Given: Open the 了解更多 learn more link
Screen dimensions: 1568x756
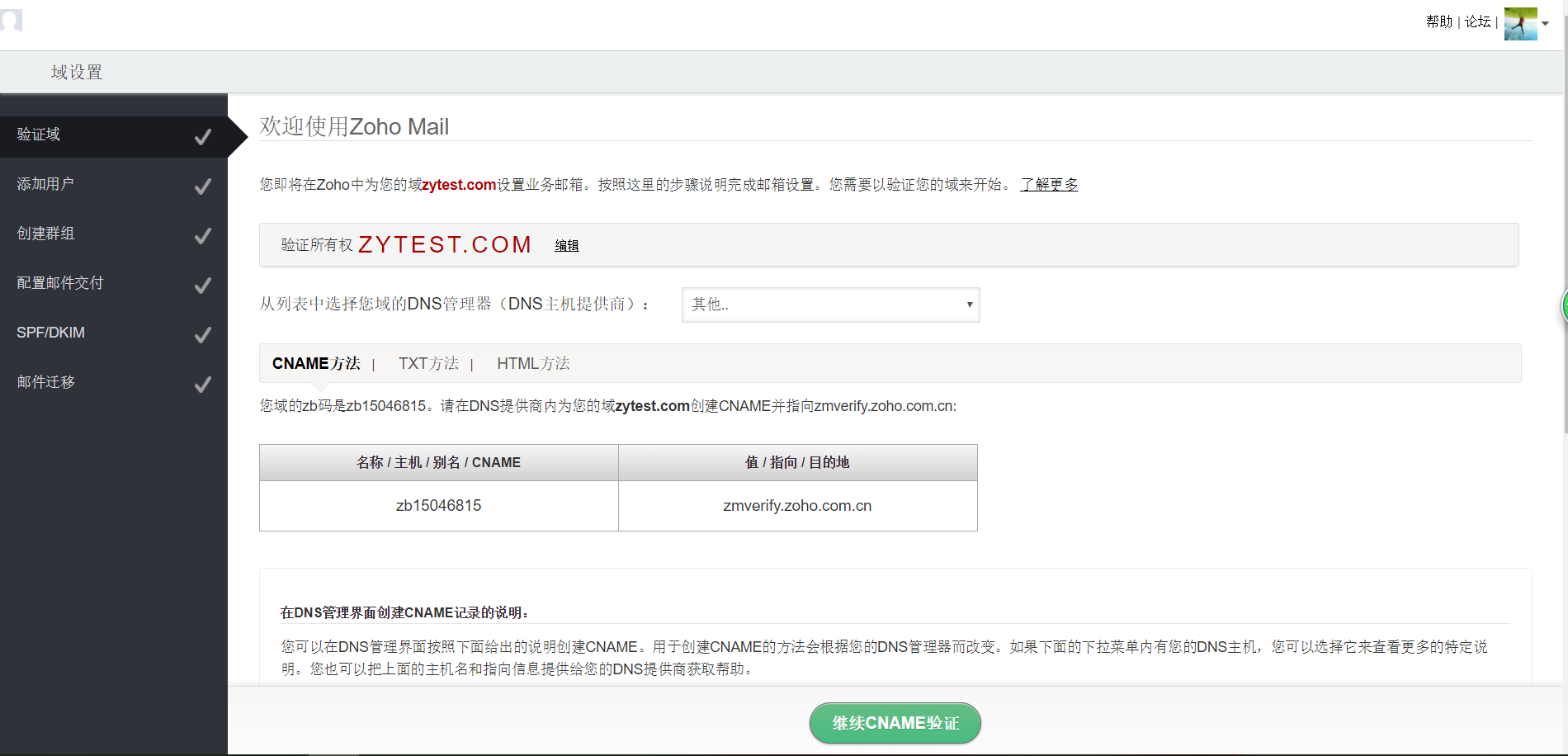Looking at the screenshot, I should pos(1049,185).
